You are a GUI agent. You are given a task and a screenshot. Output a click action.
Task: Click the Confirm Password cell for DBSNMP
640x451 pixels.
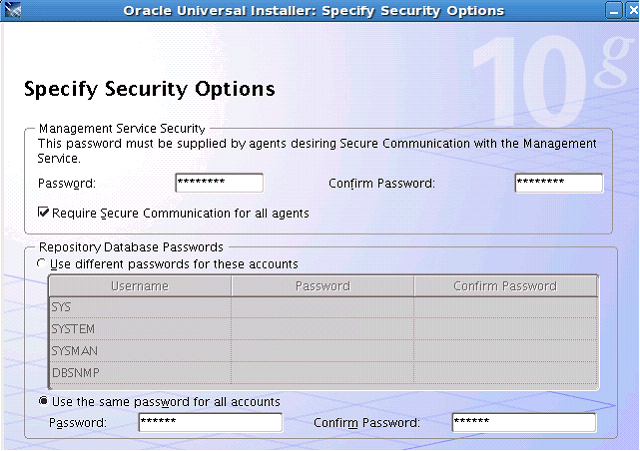505,373
